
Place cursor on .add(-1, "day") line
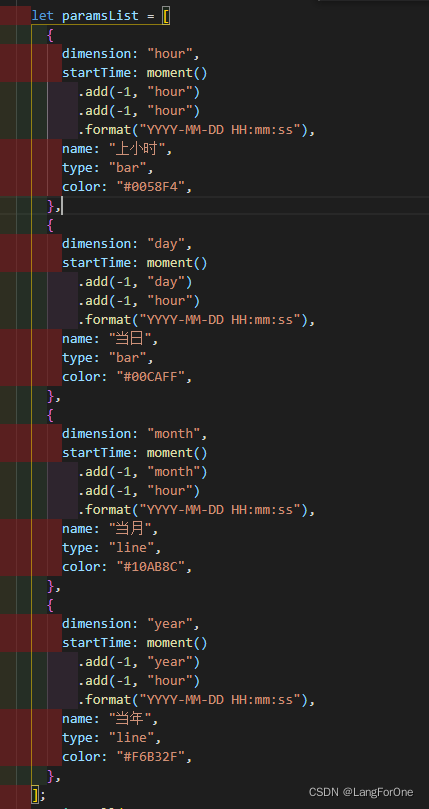click(135, 282)
